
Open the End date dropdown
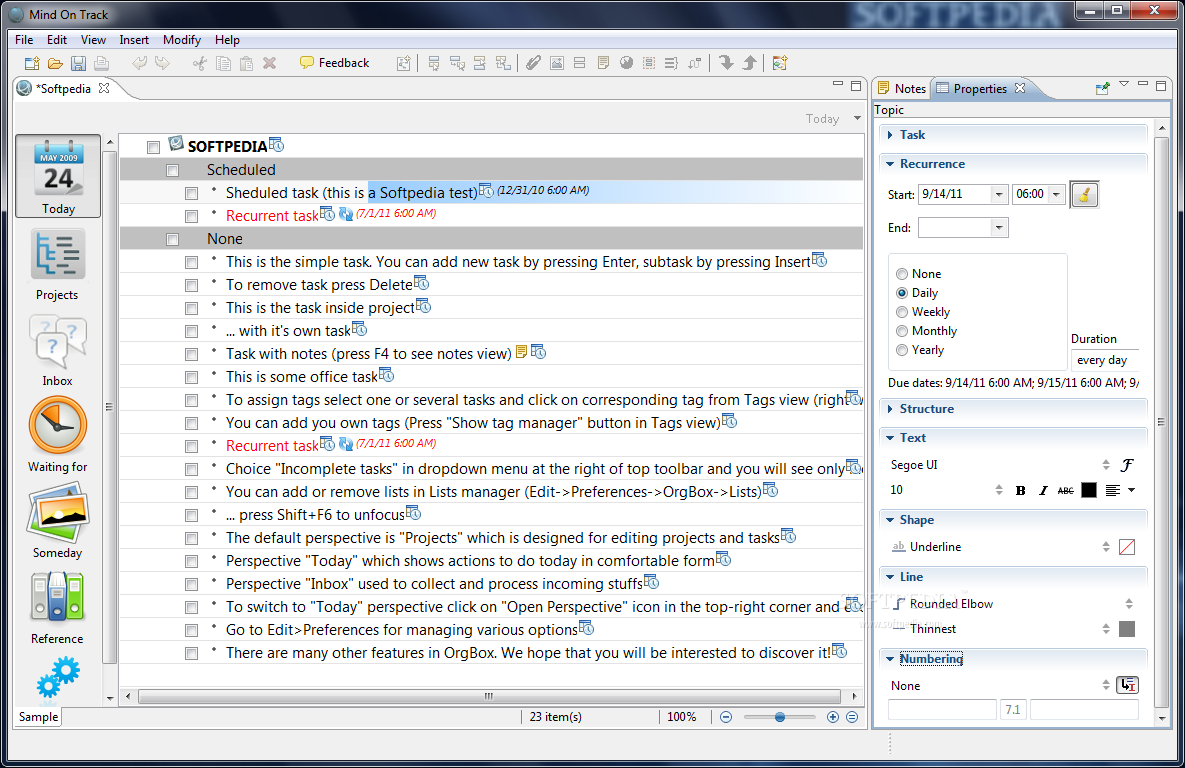(998, 228)
